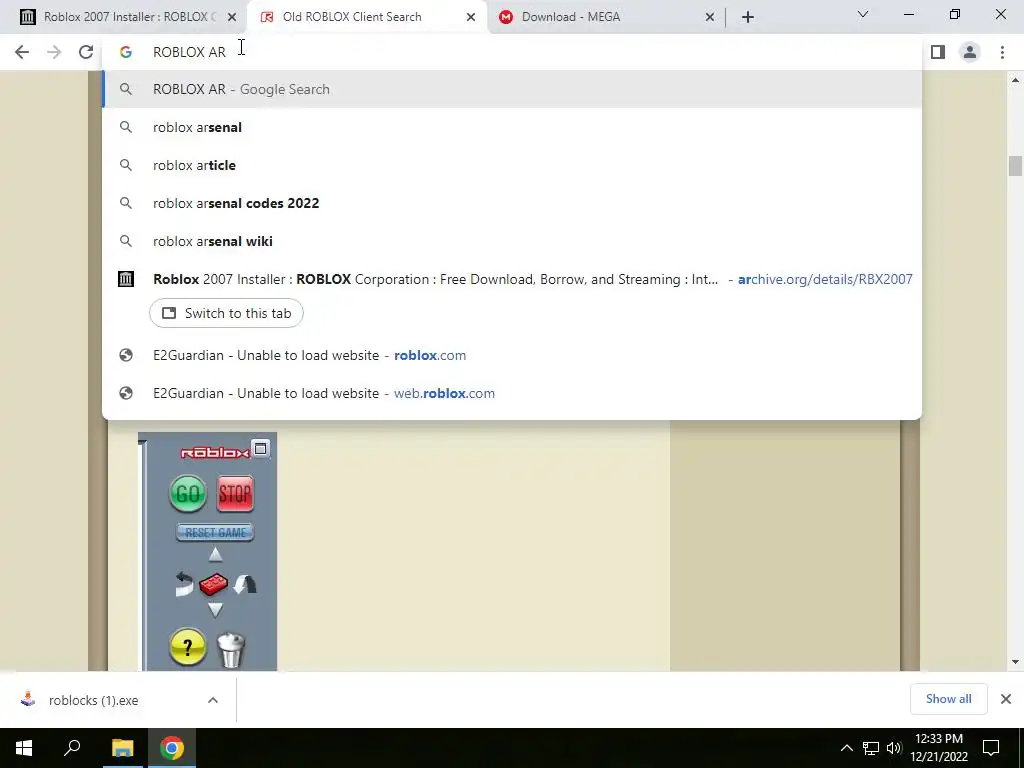The image size is (1024, 768).
Task: Open Chrome's three-dot menu
Action: (1002, 52)
